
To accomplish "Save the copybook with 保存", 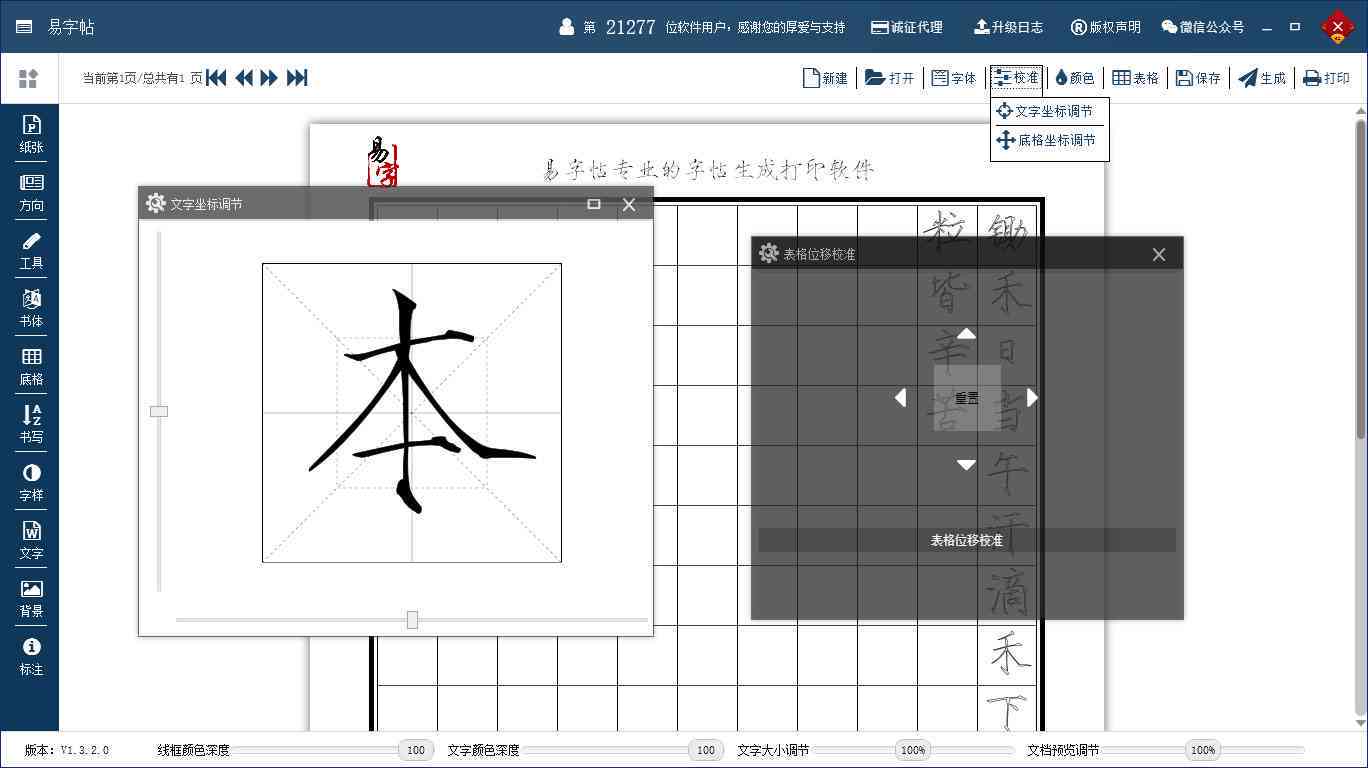I will pos(1198,78).
